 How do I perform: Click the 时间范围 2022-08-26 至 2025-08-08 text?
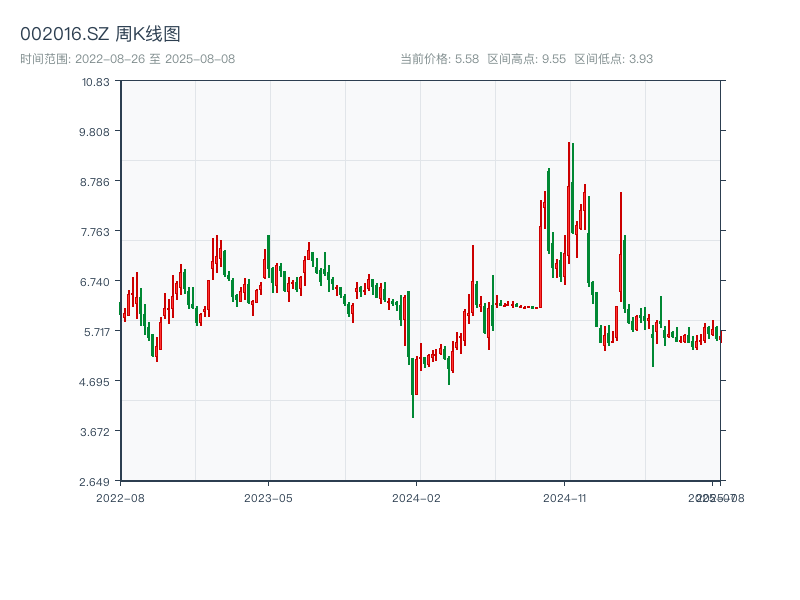[x=128, y=59]
